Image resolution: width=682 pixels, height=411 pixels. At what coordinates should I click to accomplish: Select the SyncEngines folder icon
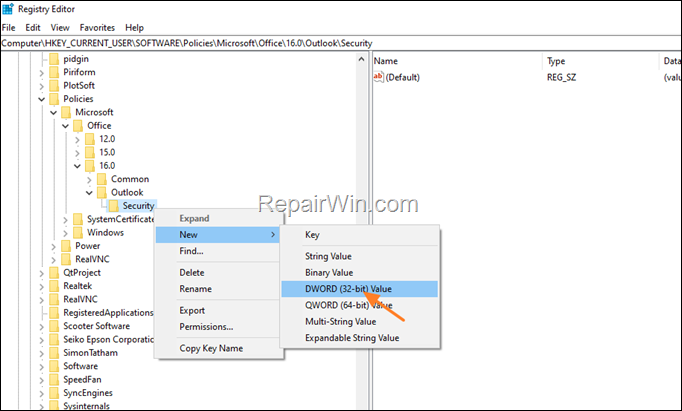click(54, 393)
